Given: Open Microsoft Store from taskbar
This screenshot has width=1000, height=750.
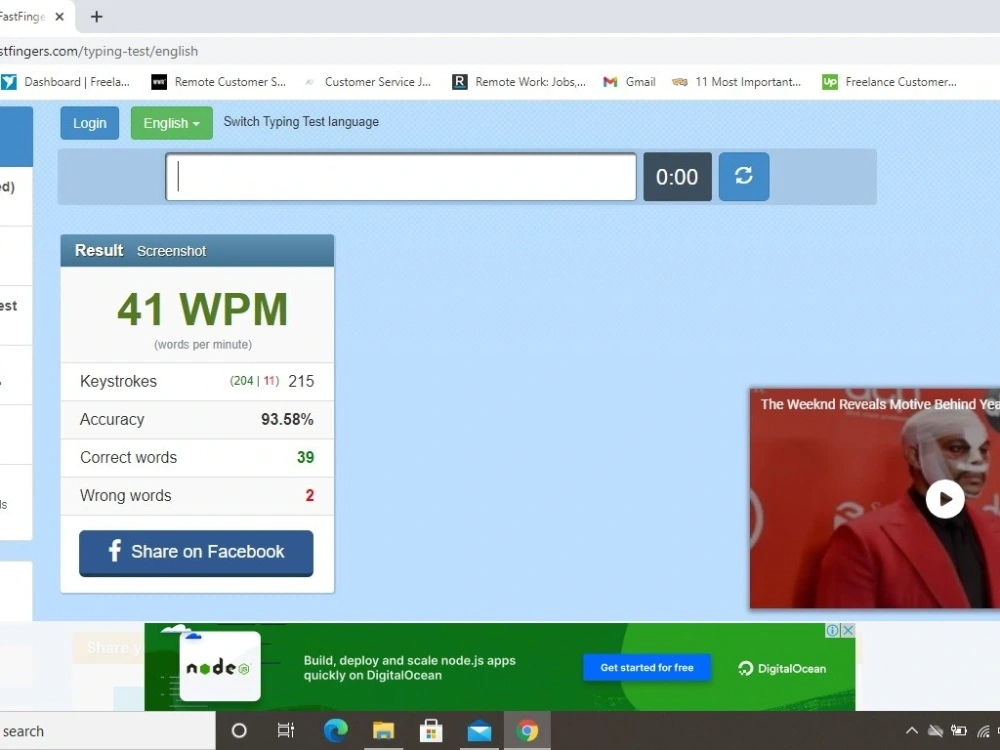Looking at the screenshot, I should coord(431,731).
